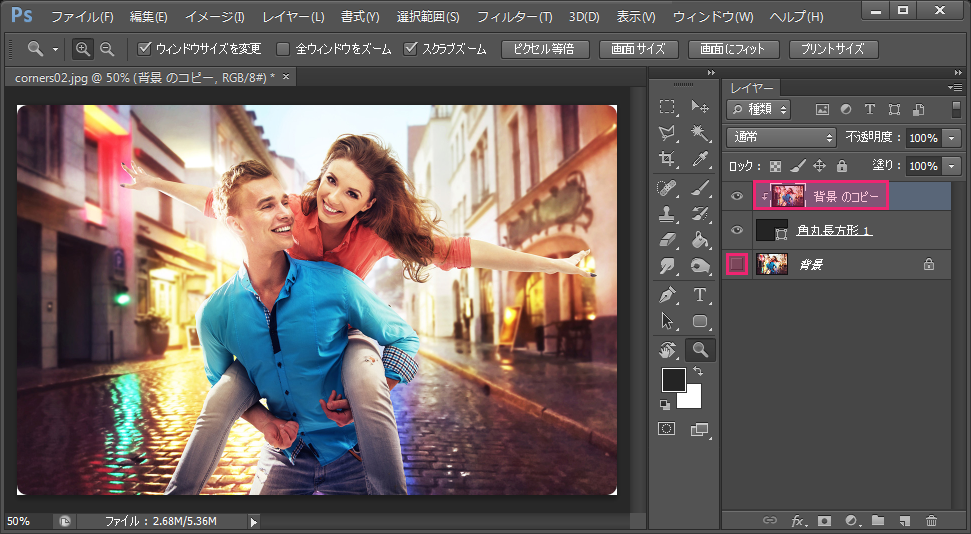Click the create new layer icon

(904, 520)
